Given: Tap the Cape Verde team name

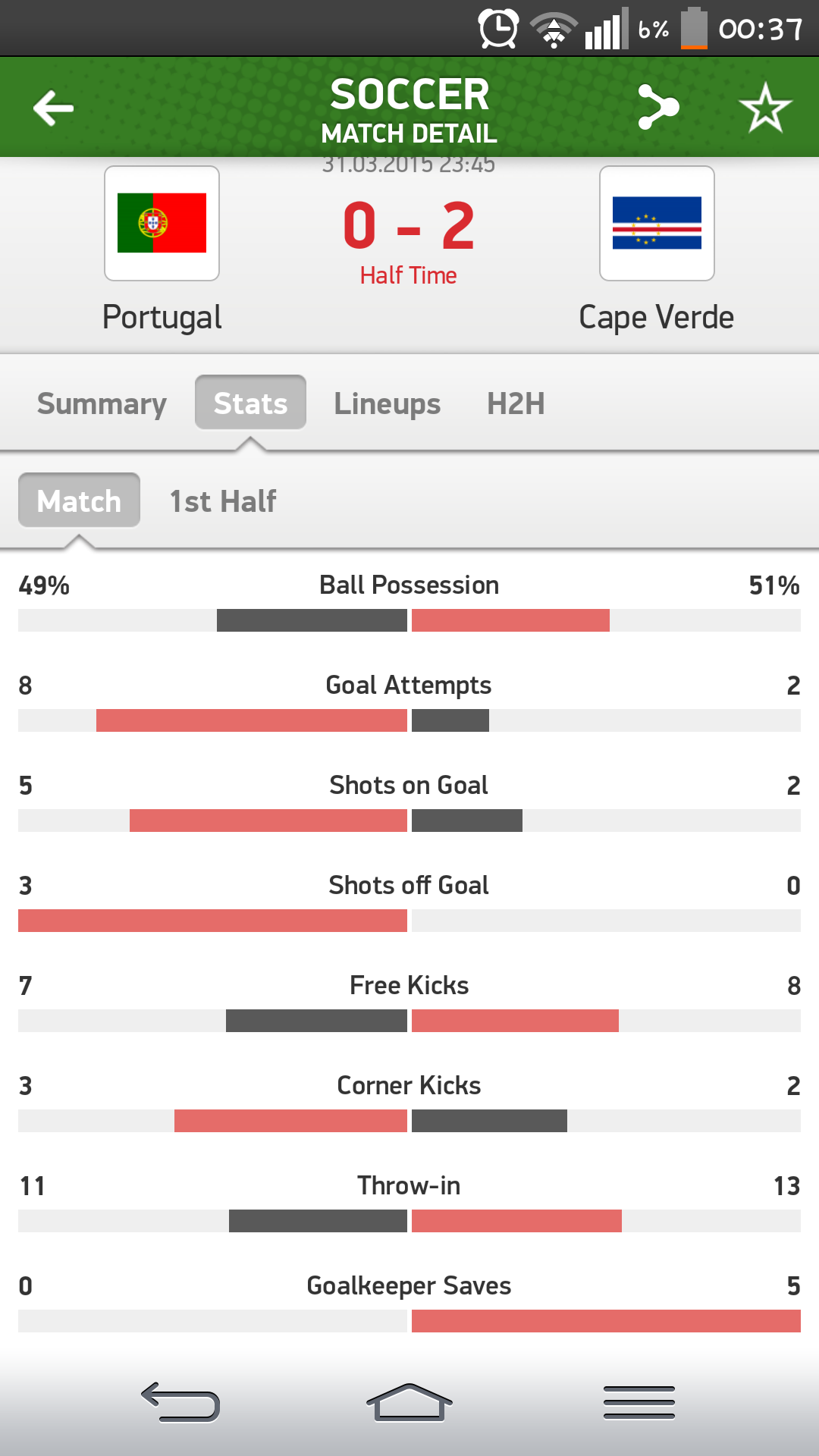Looking at the screenshot, I should click(x=656, y=317).
